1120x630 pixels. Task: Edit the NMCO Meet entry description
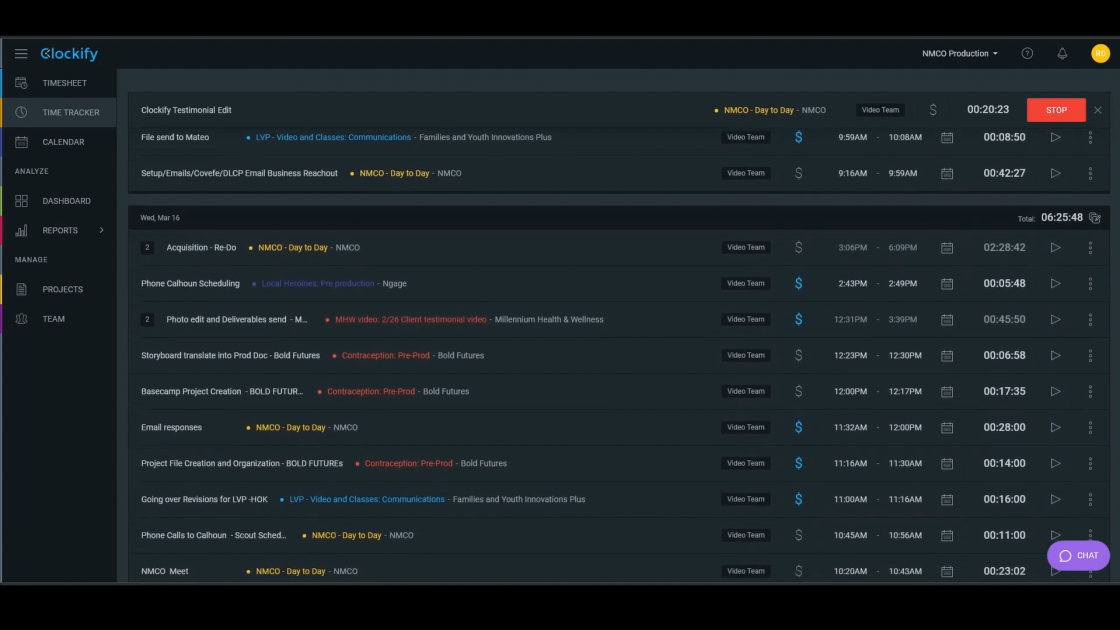pyautogui.click(x=164, y=571)
